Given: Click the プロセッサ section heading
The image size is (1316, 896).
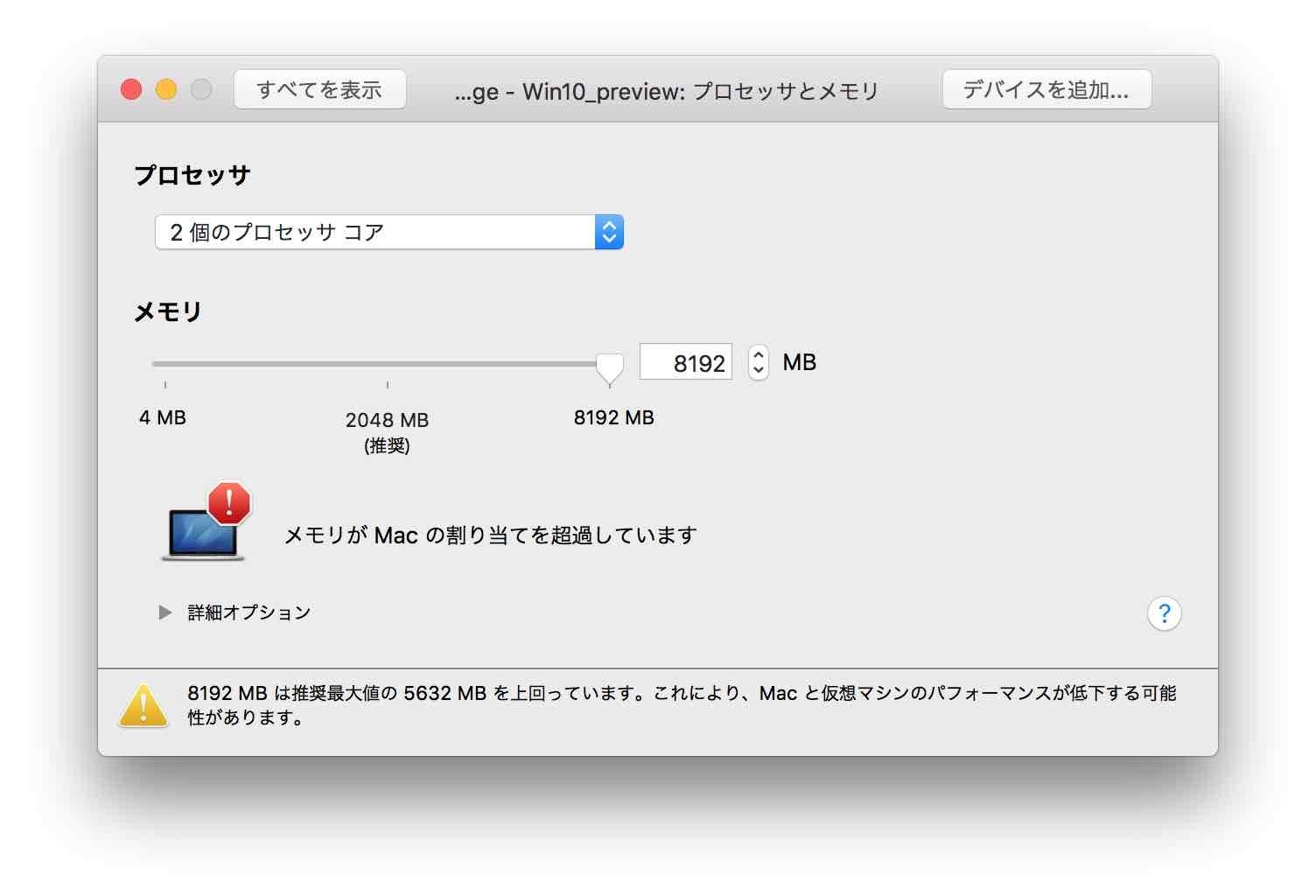Looking at the screenshot, I should click(192, 175).
